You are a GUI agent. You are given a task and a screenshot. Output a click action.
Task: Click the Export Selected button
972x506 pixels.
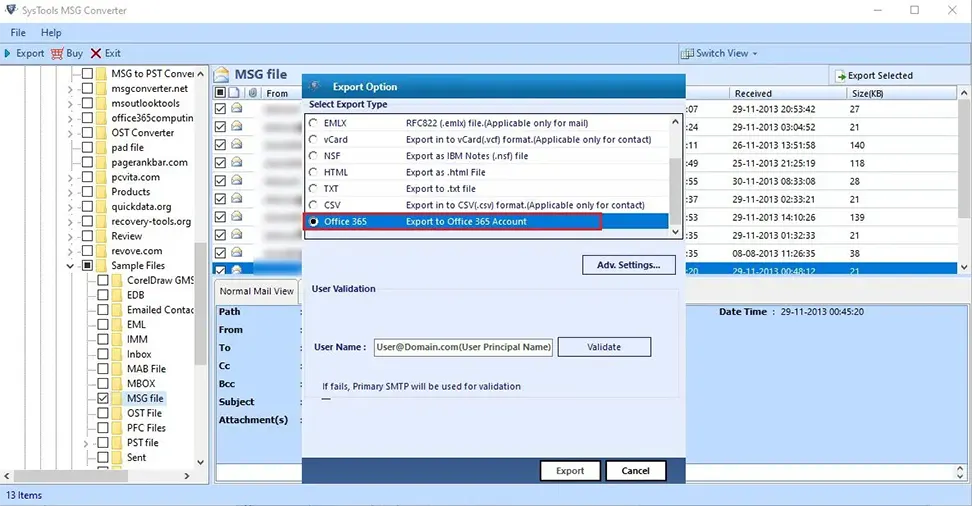coord(874,76)
